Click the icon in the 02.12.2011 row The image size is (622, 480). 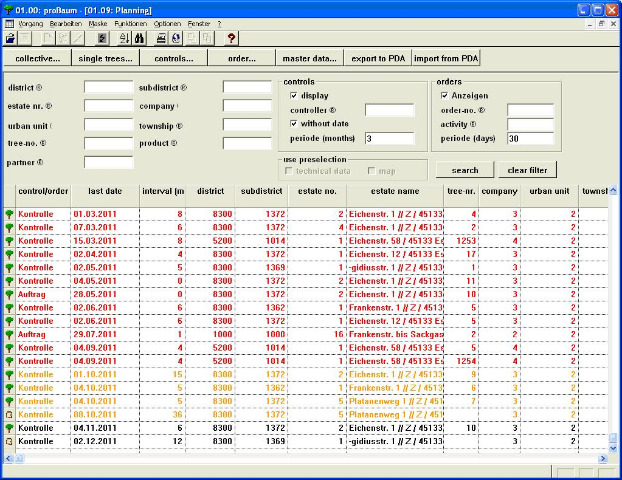9,440
